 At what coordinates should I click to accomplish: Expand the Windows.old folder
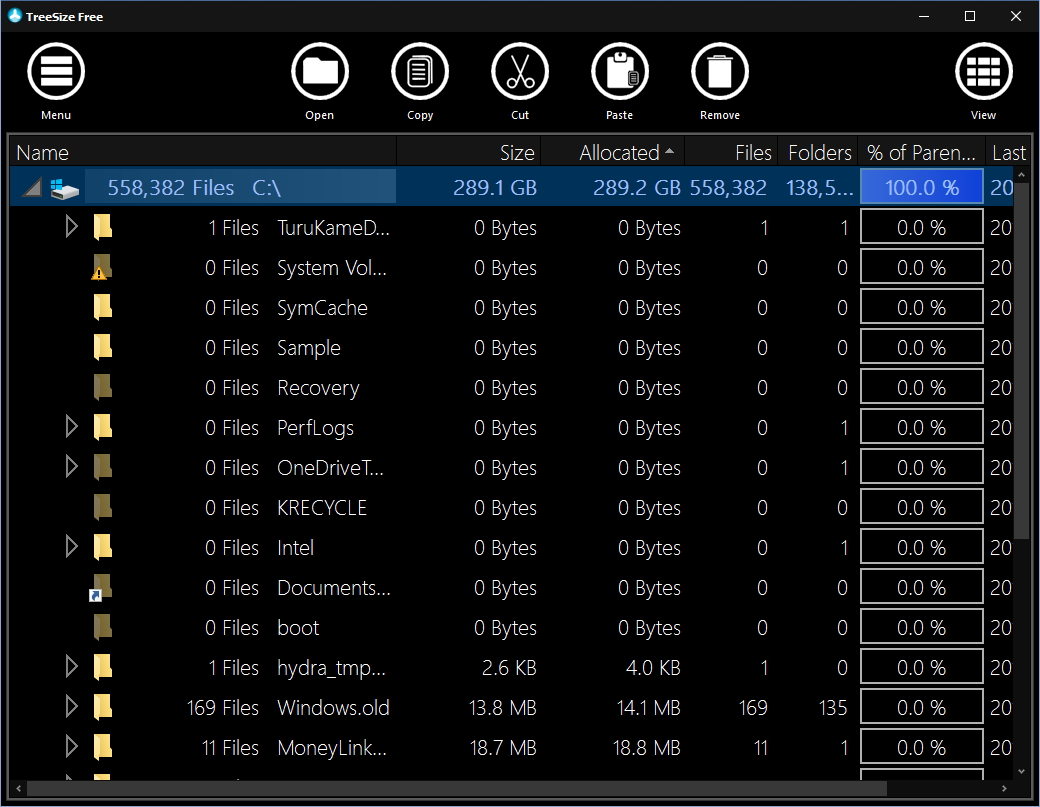pos(72,708)
